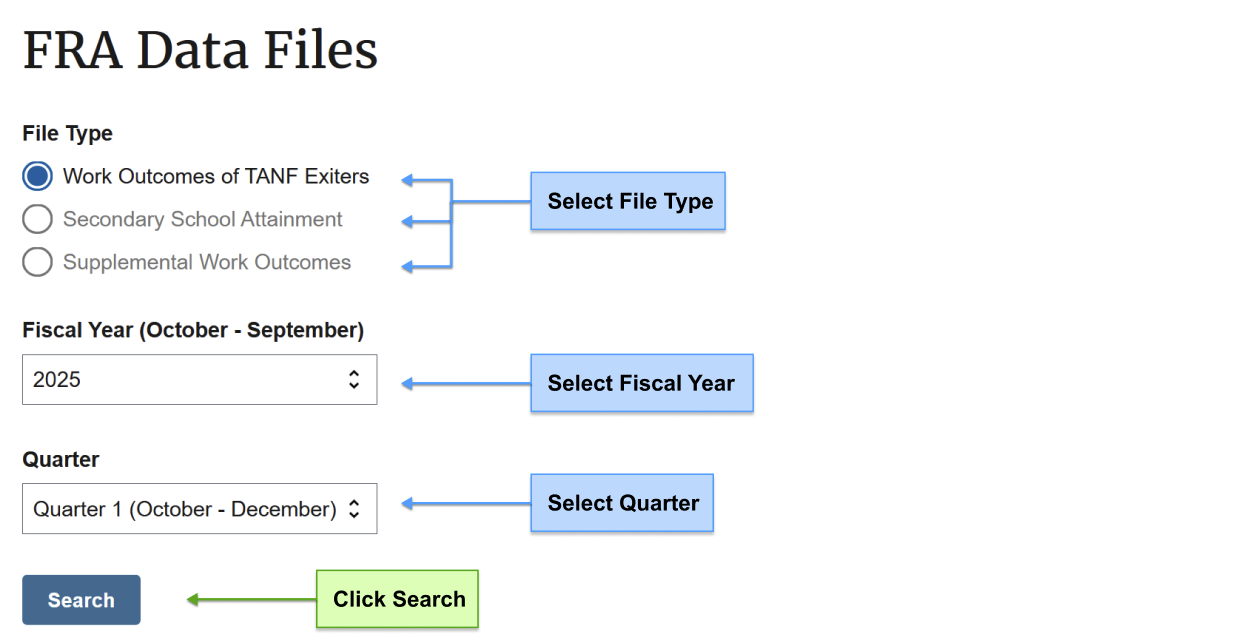Click the Select File Type callout box

click(x=628, y=201)
